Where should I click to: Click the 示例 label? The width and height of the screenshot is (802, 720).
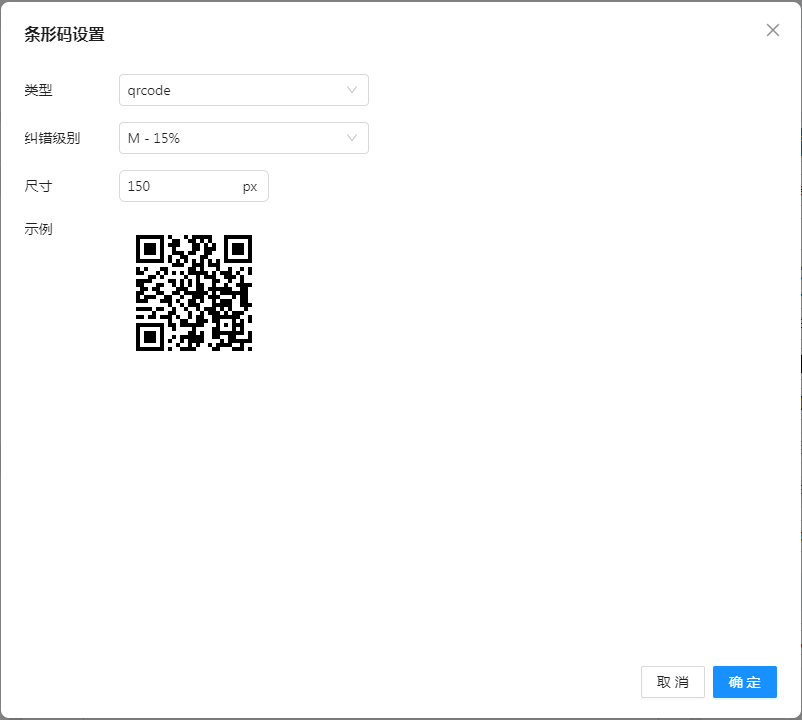click(38, 229)
